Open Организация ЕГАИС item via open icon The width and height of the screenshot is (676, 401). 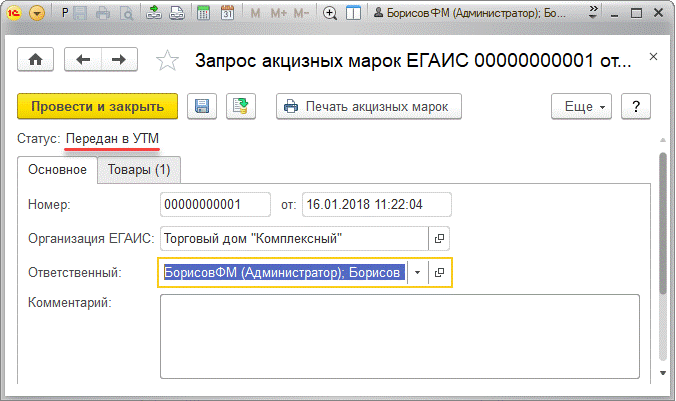tap(439, 238)
